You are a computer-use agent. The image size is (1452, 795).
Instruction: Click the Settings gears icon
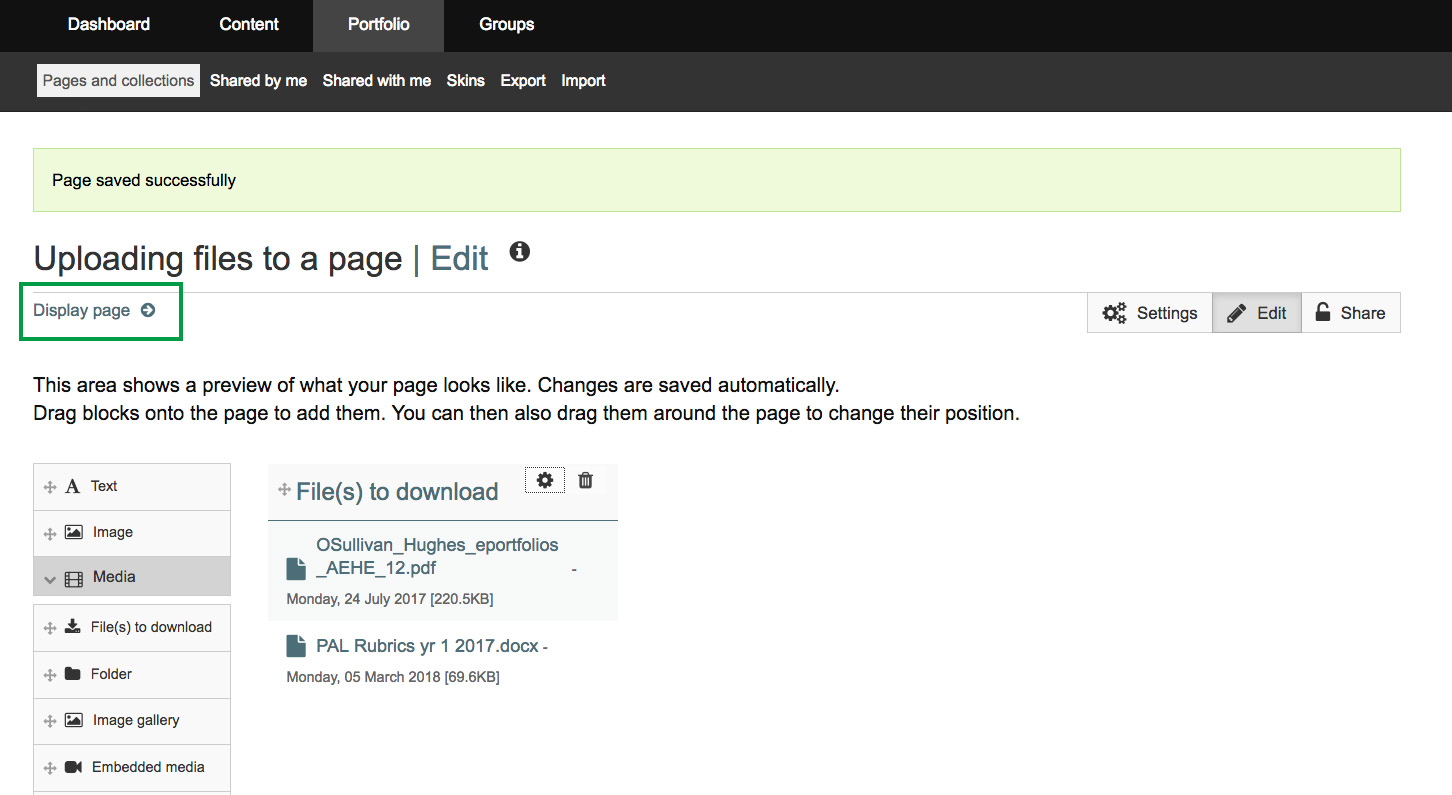[1114, 313]
